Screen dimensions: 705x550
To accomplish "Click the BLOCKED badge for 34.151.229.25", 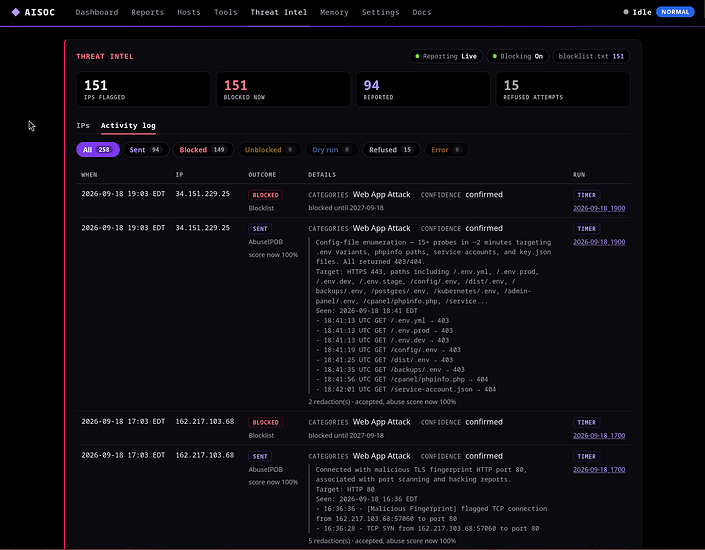I will tap(265, 195).
